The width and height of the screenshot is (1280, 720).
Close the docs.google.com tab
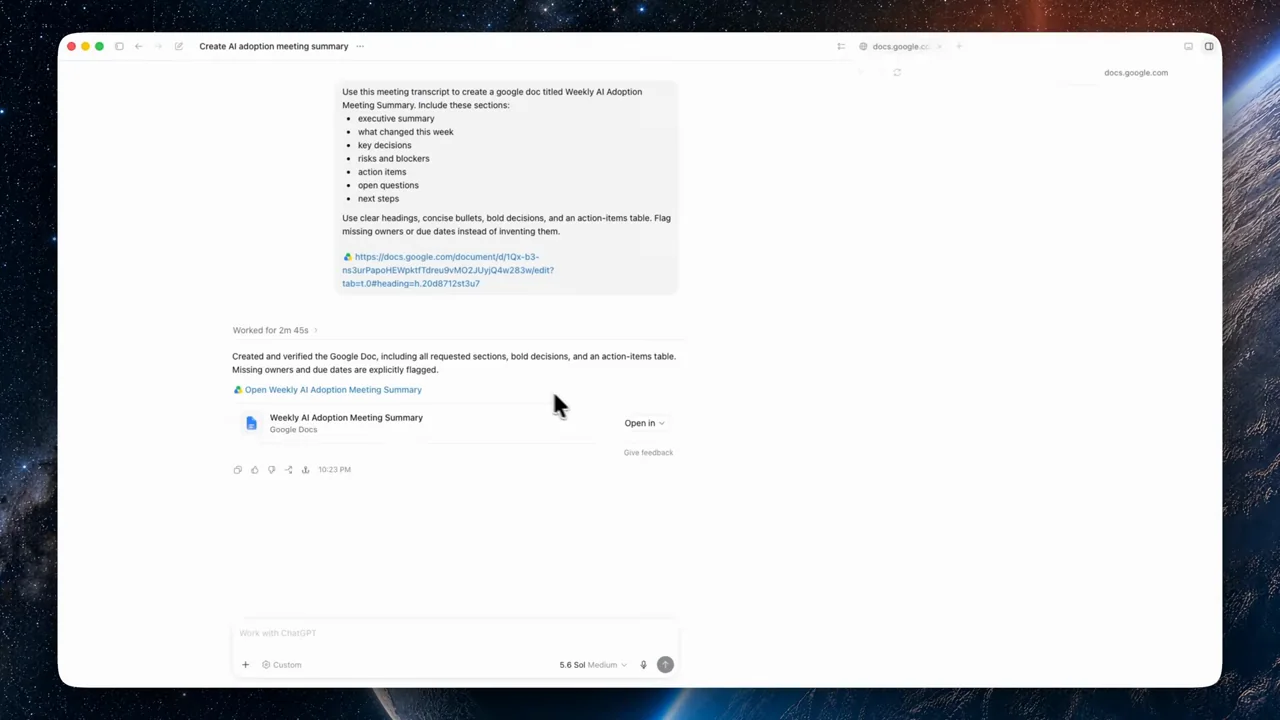tap(940, 46)
